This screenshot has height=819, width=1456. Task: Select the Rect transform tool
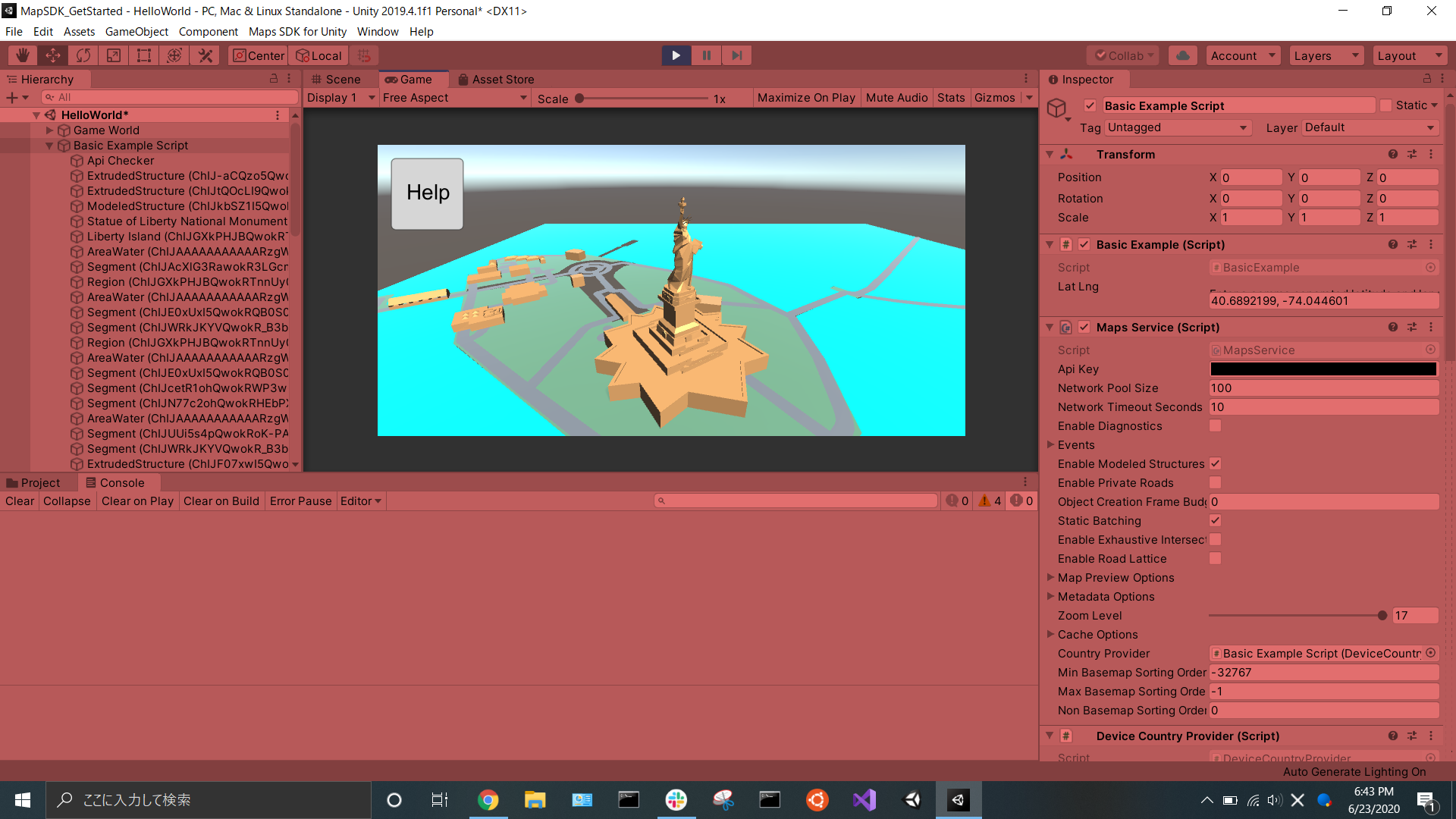pos(144,55)
